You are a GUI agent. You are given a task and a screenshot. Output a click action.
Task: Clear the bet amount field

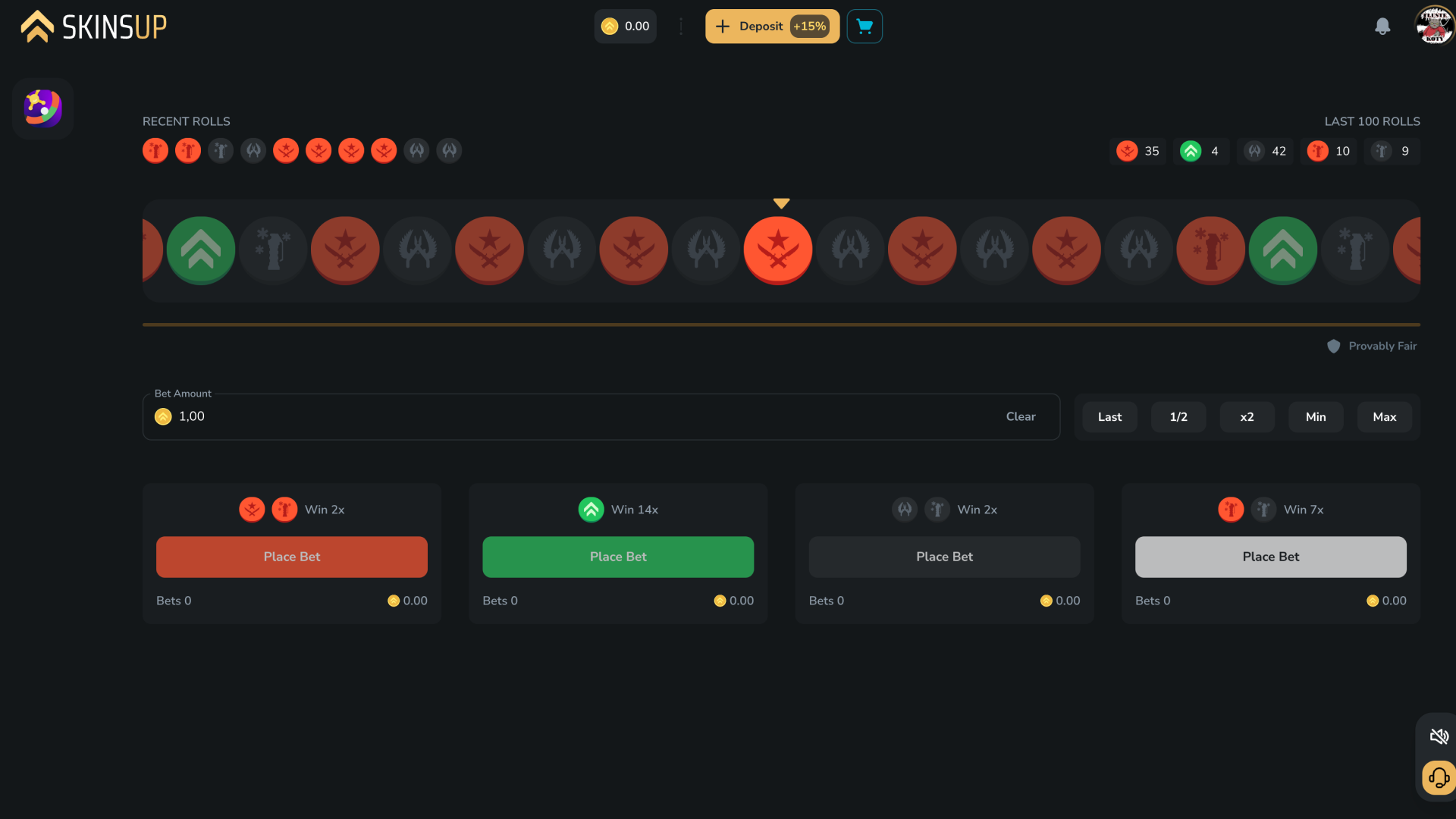[x=1019, y=417]
